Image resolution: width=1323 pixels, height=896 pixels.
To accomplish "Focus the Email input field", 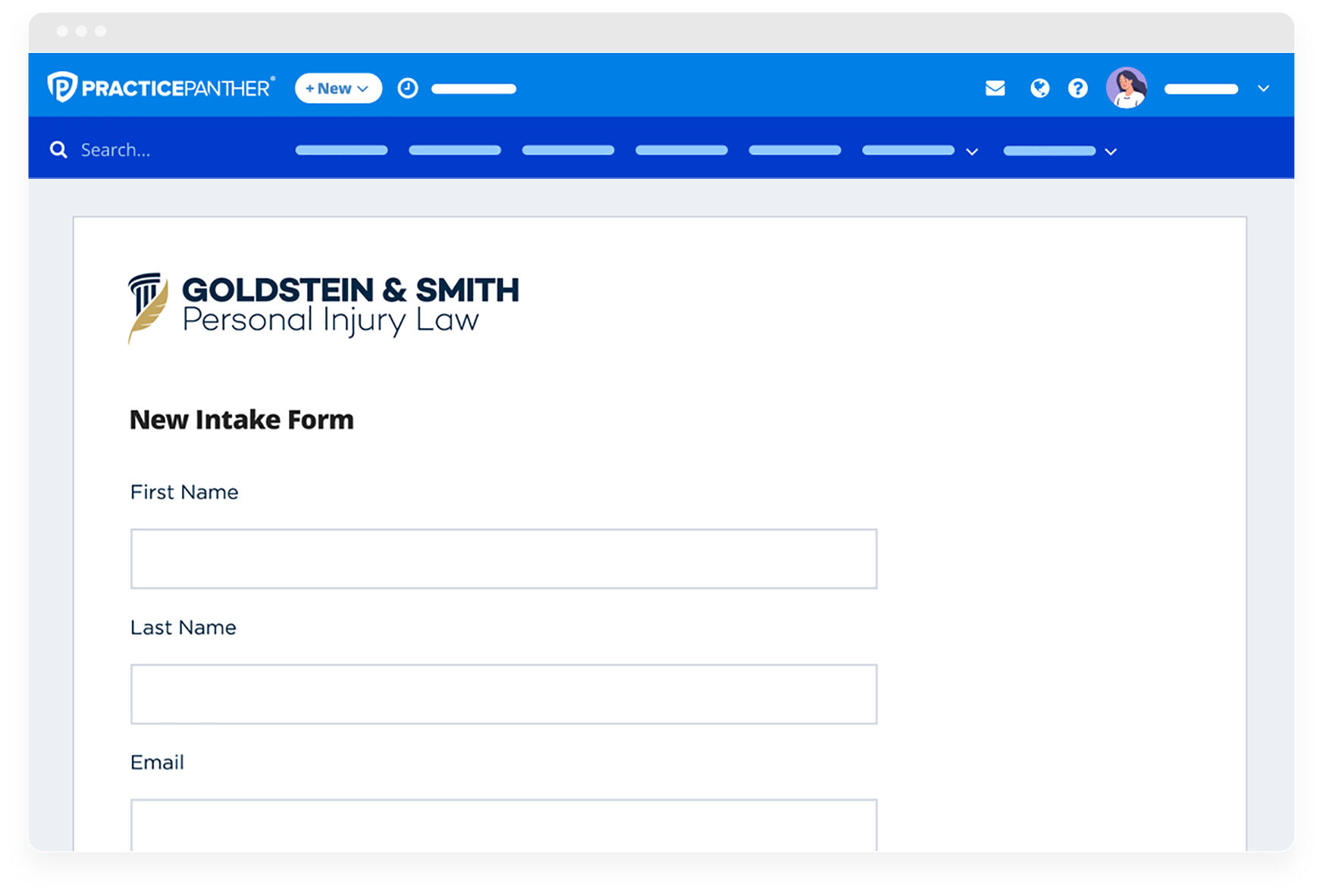I will coord(503,825).
